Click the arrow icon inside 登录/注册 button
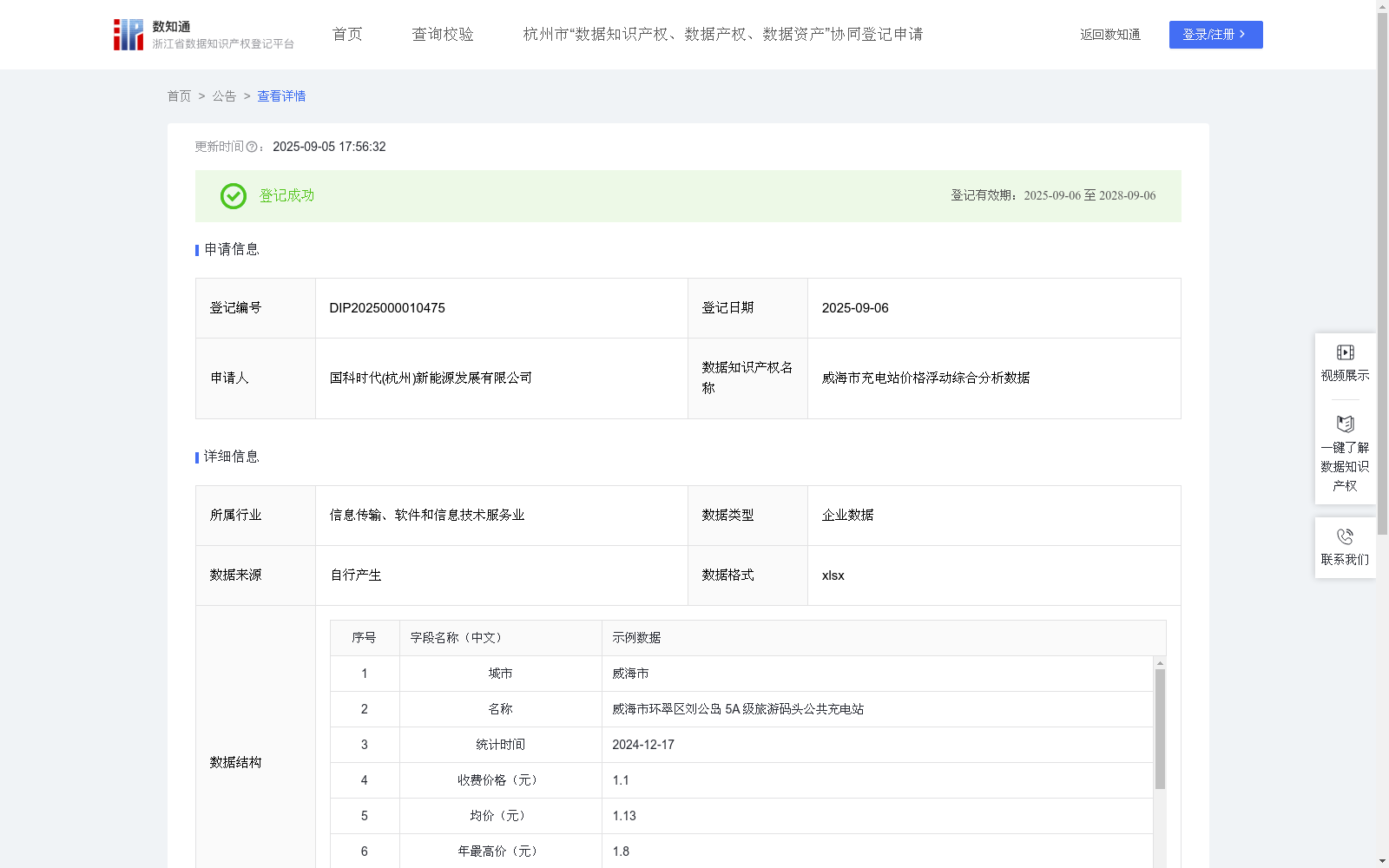Image resolution: width=1389 pixels, height=868 pixels. pos(1241,35)
